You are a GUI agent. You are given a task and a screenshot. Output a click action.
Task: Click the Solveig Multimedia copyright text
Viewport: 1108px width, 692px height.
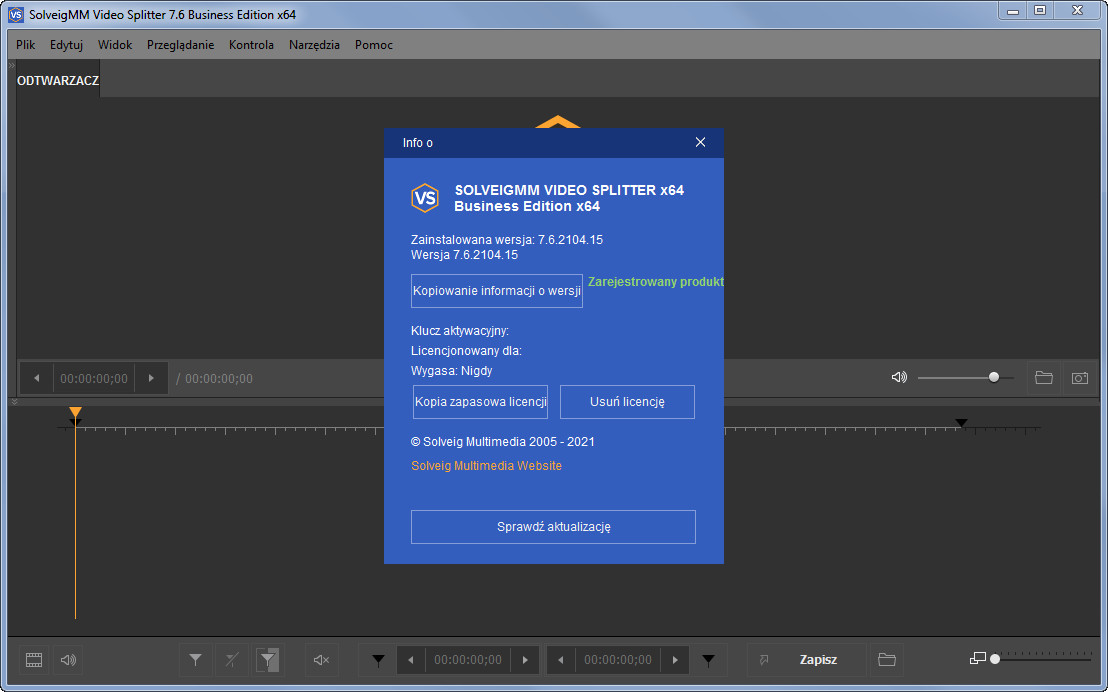502,442
